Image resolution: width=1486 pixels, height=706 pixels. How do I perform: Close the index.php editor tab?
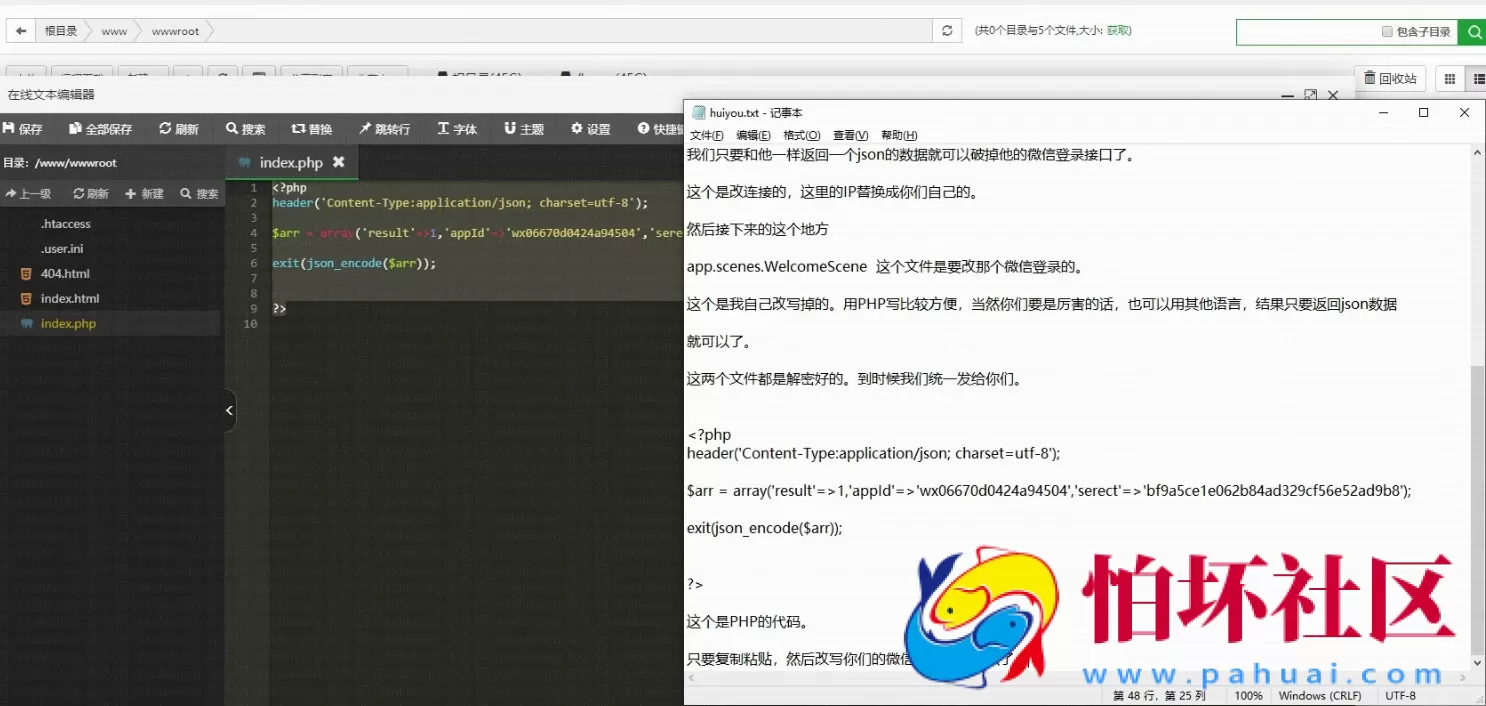pos(338,162)
